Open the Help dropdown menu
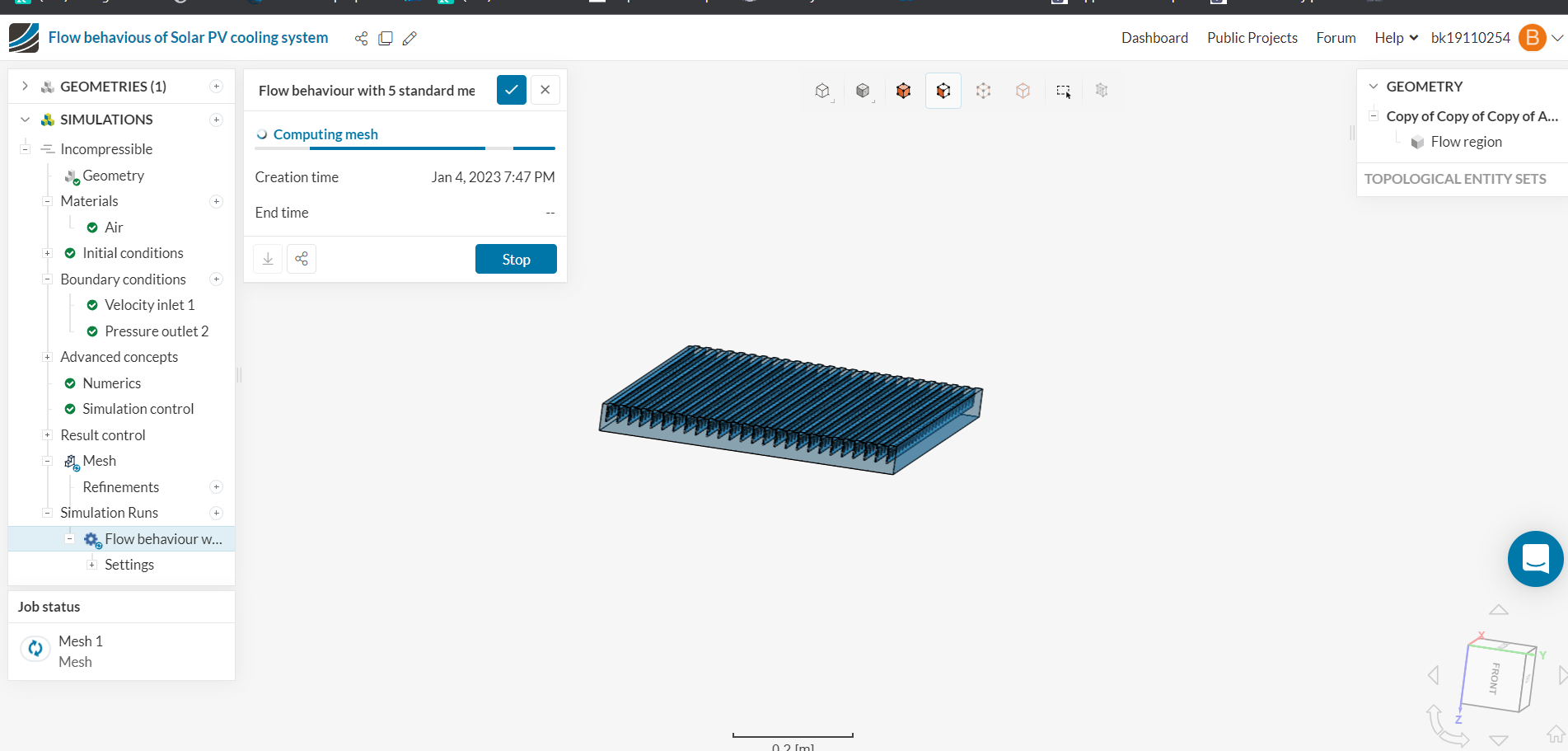The width and height of the screenshot is (1568, 751). tap(1395, 38)
